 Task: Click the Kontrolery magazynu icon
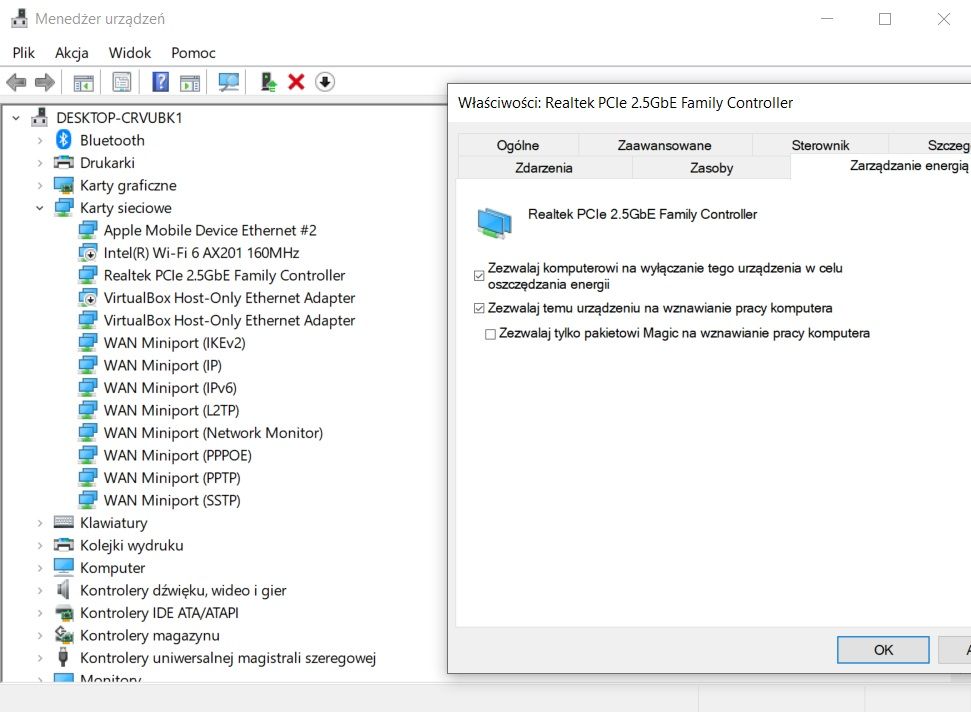pos(63,635)
